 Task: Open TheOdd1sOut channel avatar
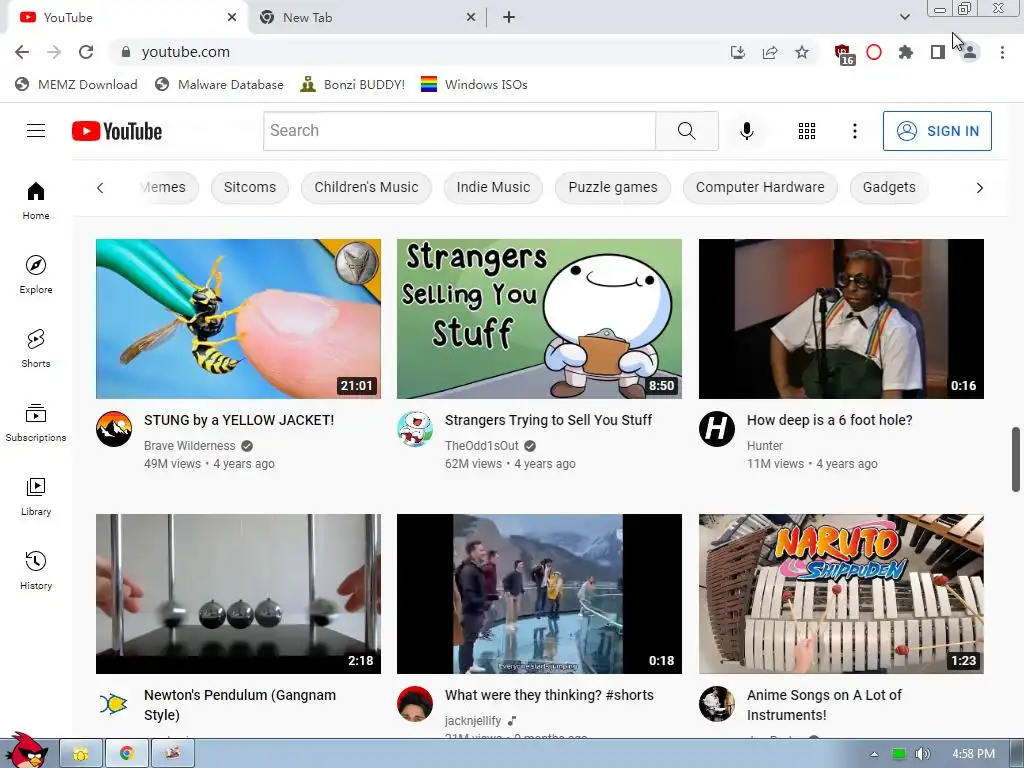point(415,429)
